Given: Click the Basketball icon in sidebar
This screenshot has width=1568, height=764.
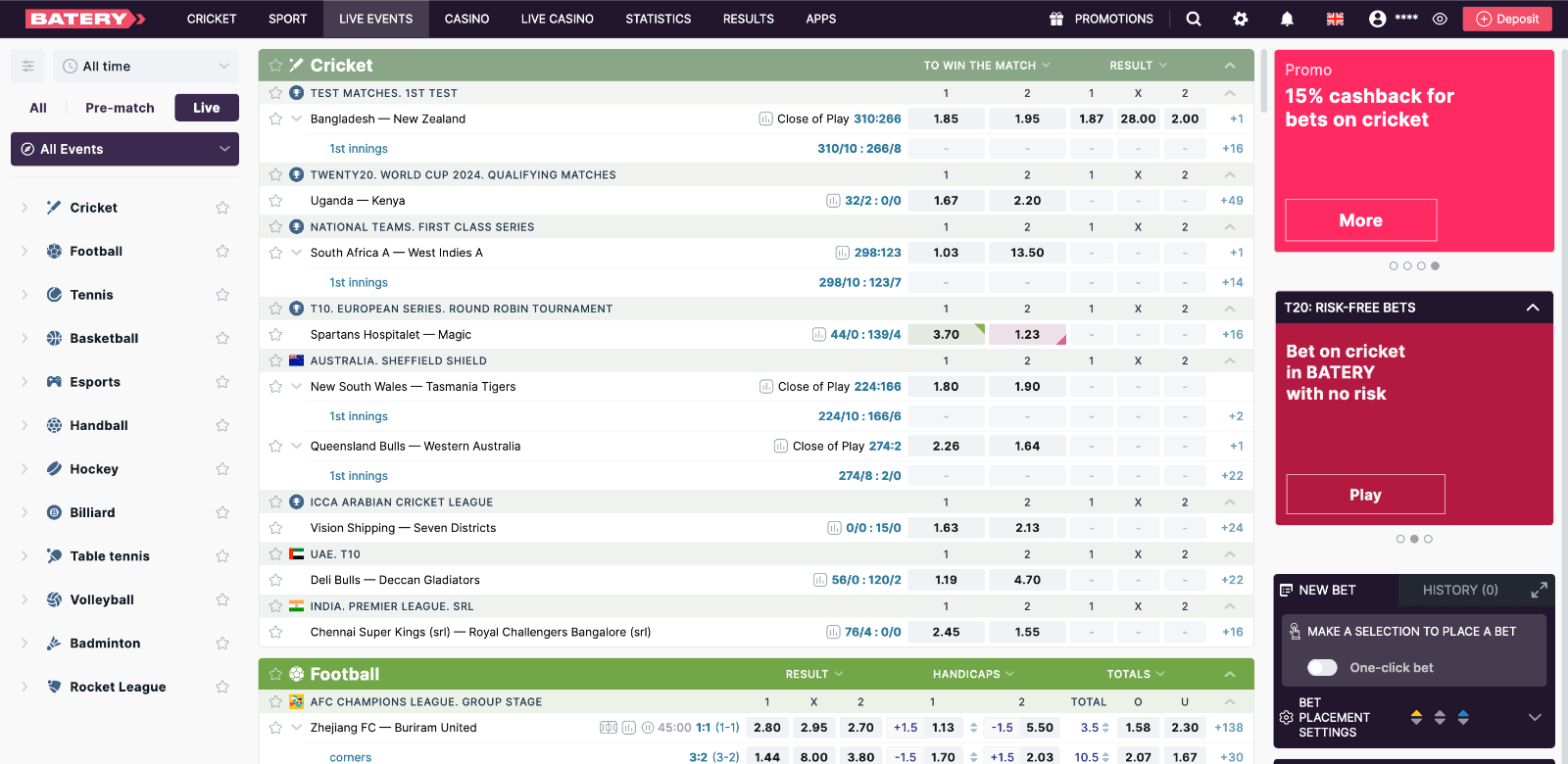Looking at the screenshot, I should pyautogui.click(x=54, y=338).
